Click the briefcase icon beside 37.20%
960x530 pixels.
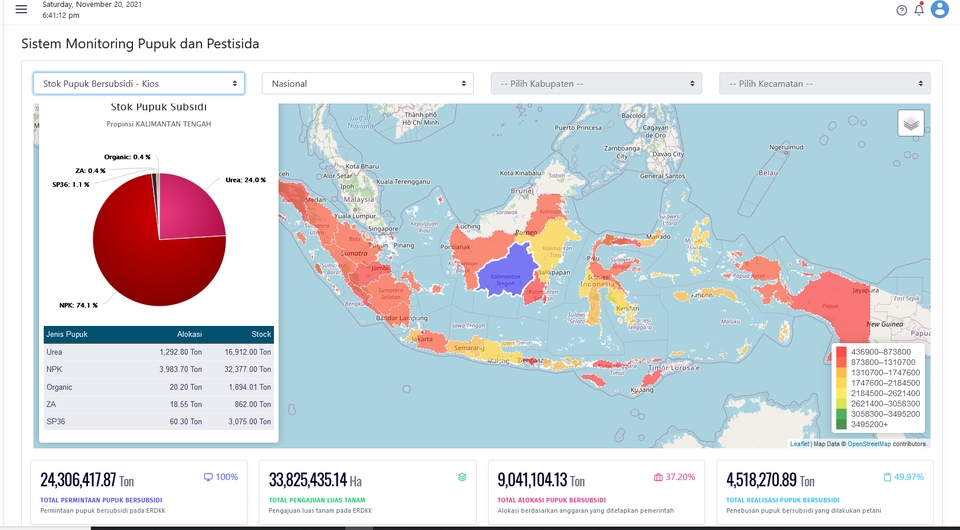coord(658,477)
